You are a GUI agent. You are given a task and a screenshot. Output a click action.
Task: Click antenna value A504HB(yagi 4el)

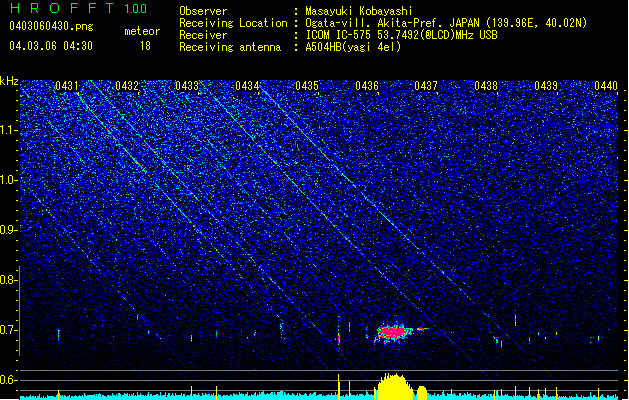pyautogui.click(x=353, y=47)
